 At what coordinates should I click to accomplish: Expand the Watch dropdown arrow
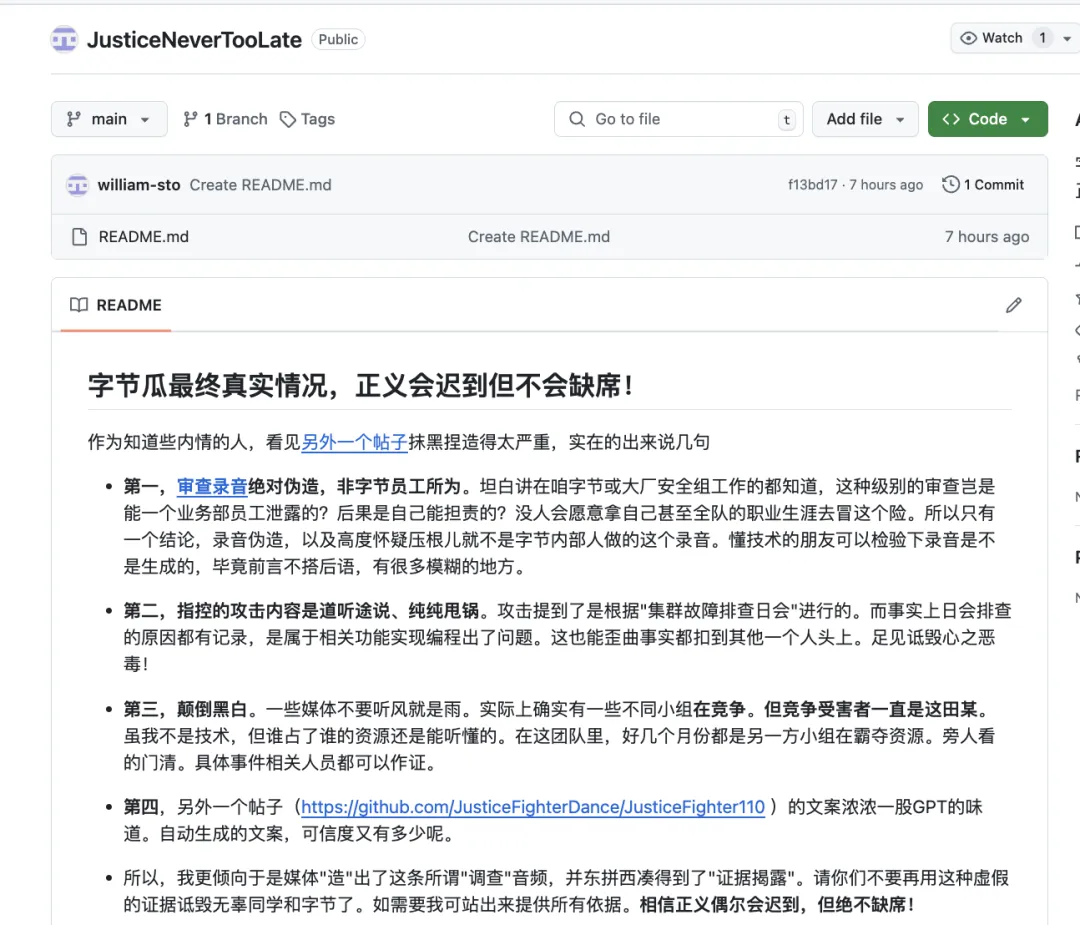coord(1067,39)
